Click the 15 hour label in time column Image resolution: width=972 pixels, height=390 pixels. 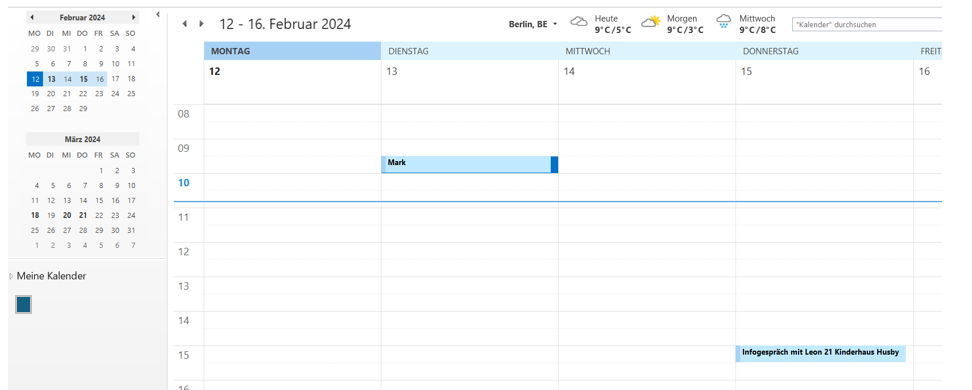click(183, 355)
